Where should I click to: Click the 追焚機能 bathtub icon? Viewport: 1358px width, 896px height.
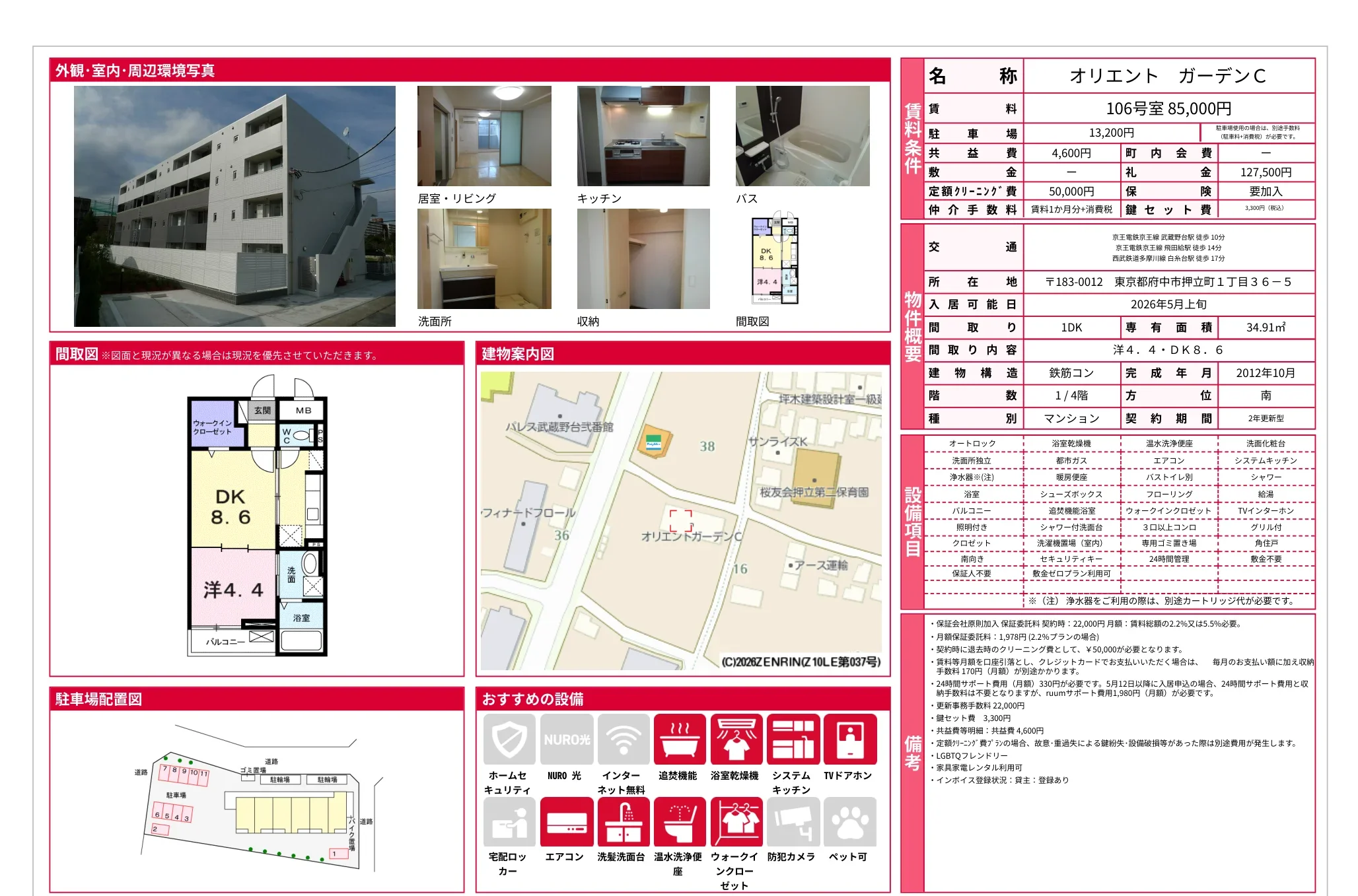pos(680,739)
